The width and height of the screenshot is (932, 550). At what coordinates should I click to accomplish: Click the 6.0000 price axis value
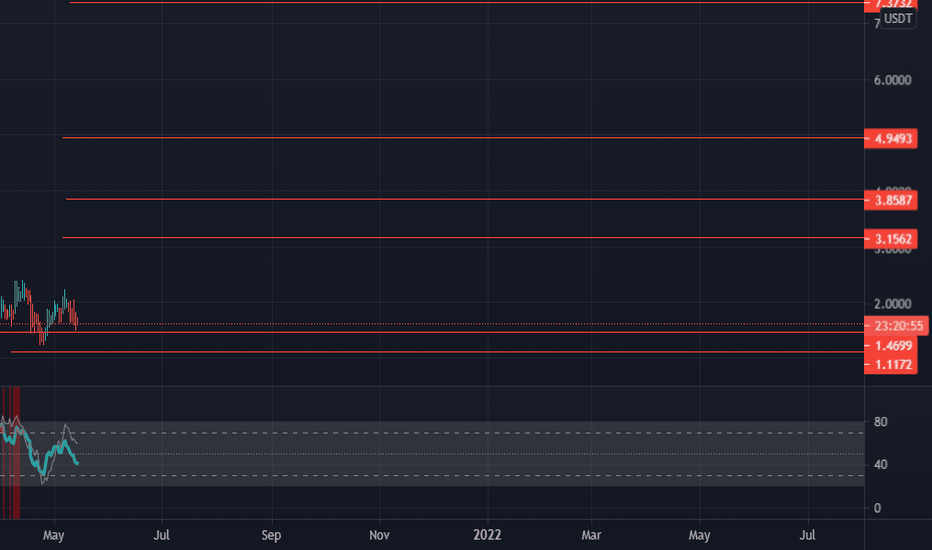coord(892,80)
